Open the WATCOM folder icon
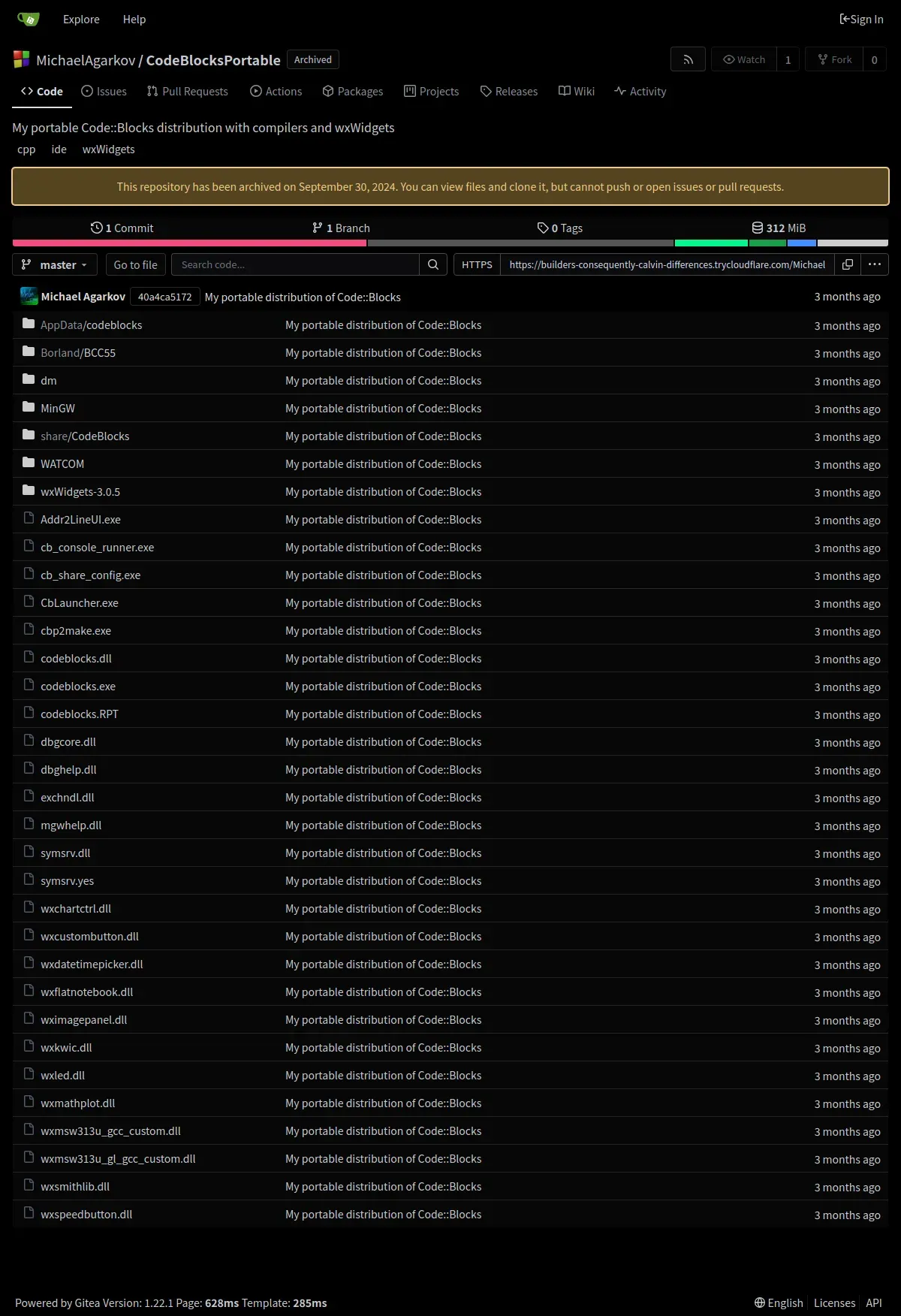901x1316 pixels. 29,463
